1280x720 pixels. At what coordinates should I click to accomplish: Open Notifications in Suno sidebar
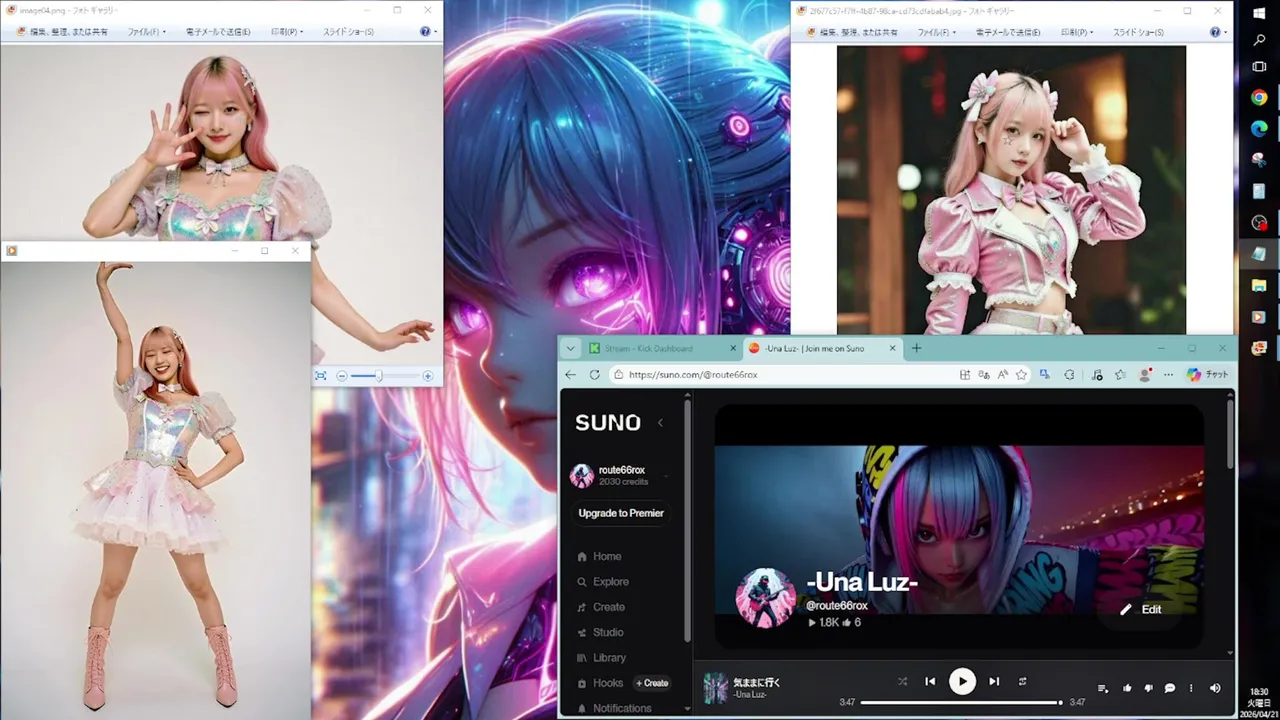(x=614, y=708)
